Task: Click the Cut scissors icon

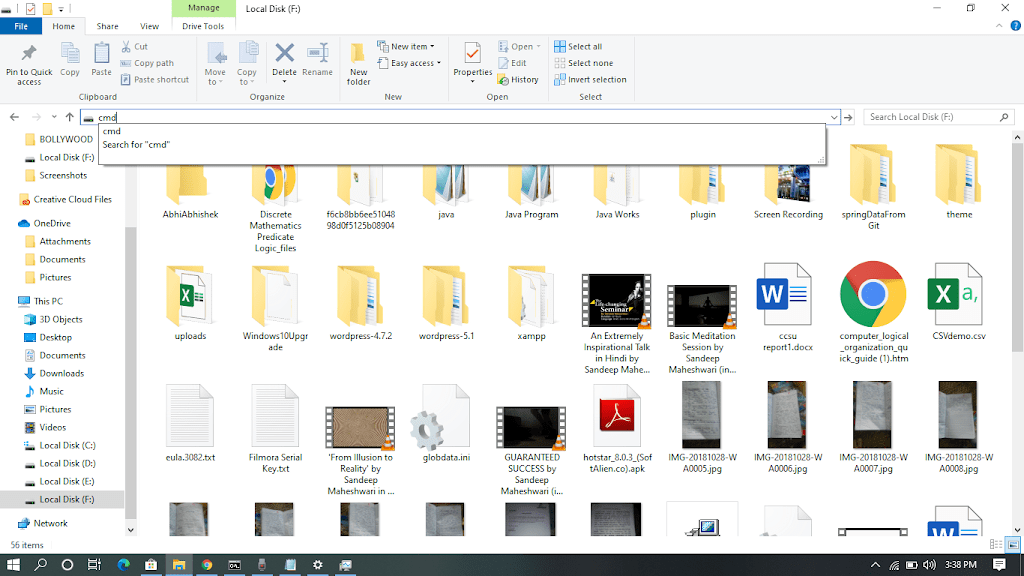Action: (127, 46)
